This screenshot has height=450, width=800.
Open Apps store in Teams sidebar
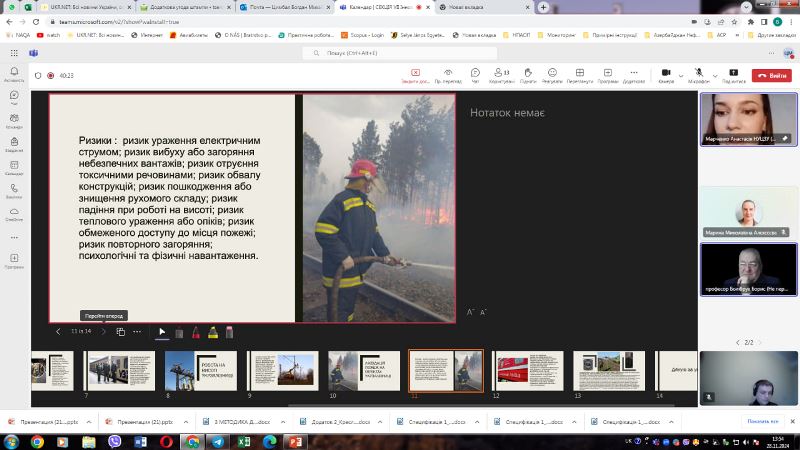[14, 261]
